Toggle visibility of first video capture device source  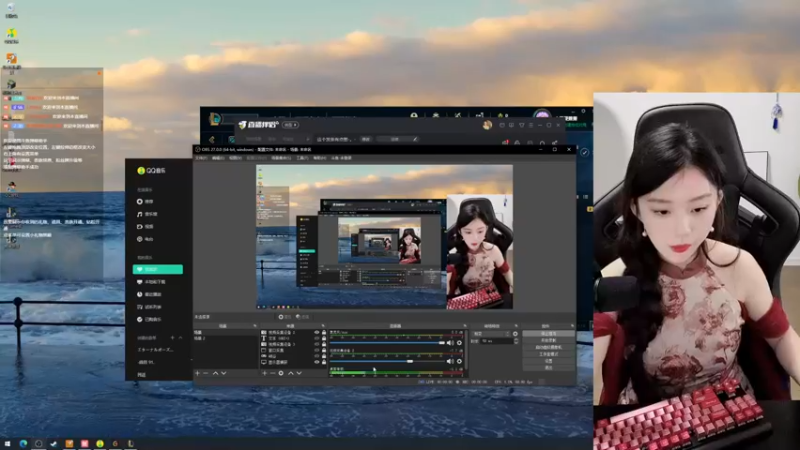click(x=316, y=332)
